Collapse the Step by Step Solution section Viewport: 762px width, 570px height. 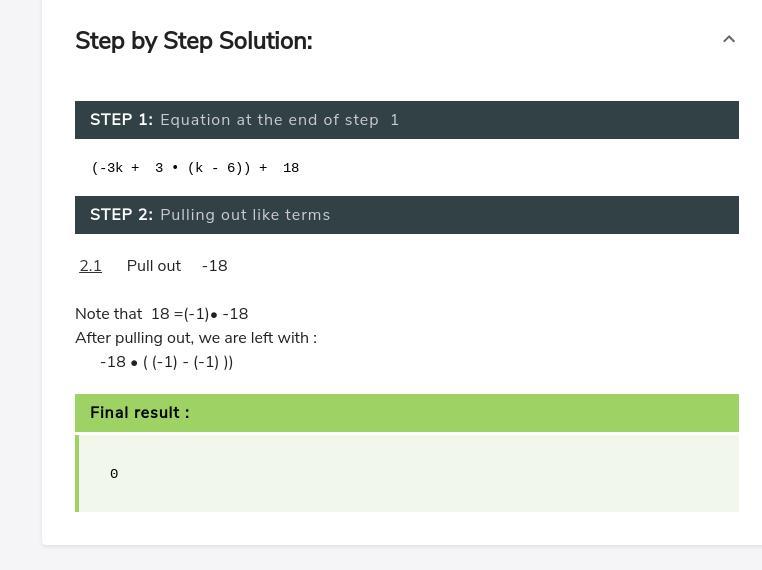[728, 40]
